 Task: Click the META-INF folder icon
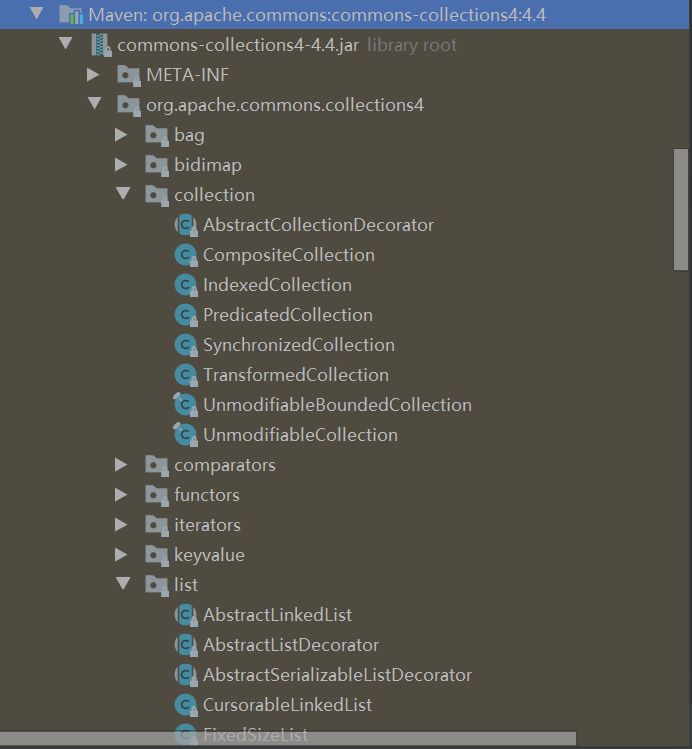[129, 75]
